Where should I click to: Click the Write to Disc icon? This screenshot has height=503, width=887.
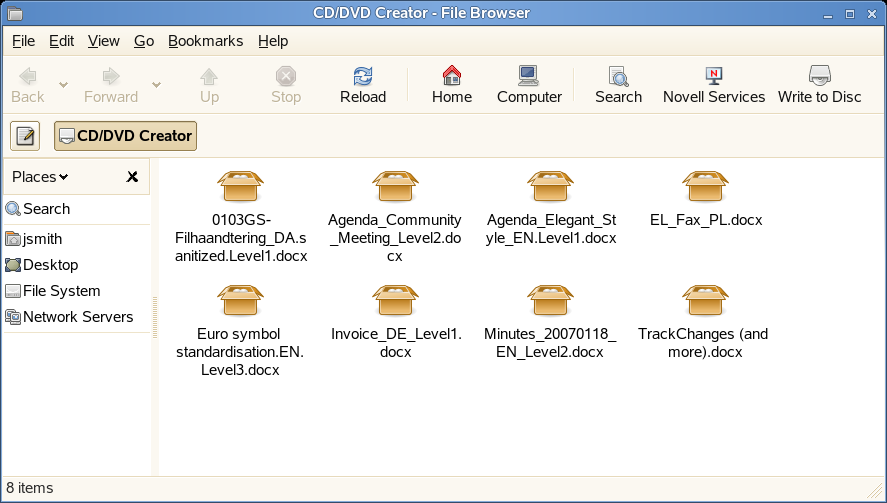(819, 75)
